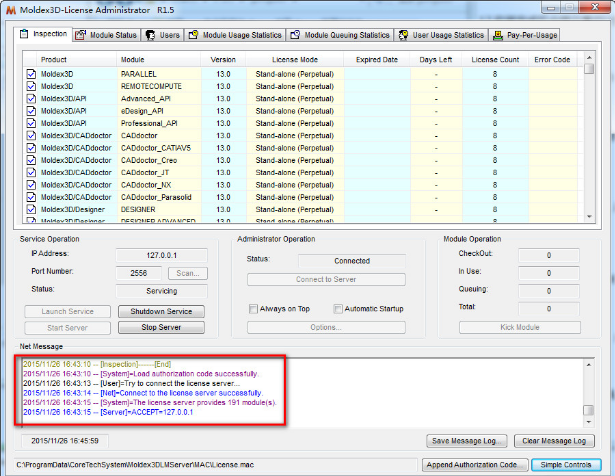Toggle the CADdoctor_Creo row checkbox
Image resolution: width=615 pixels, height=476 pixels.
tap(31, 160)
